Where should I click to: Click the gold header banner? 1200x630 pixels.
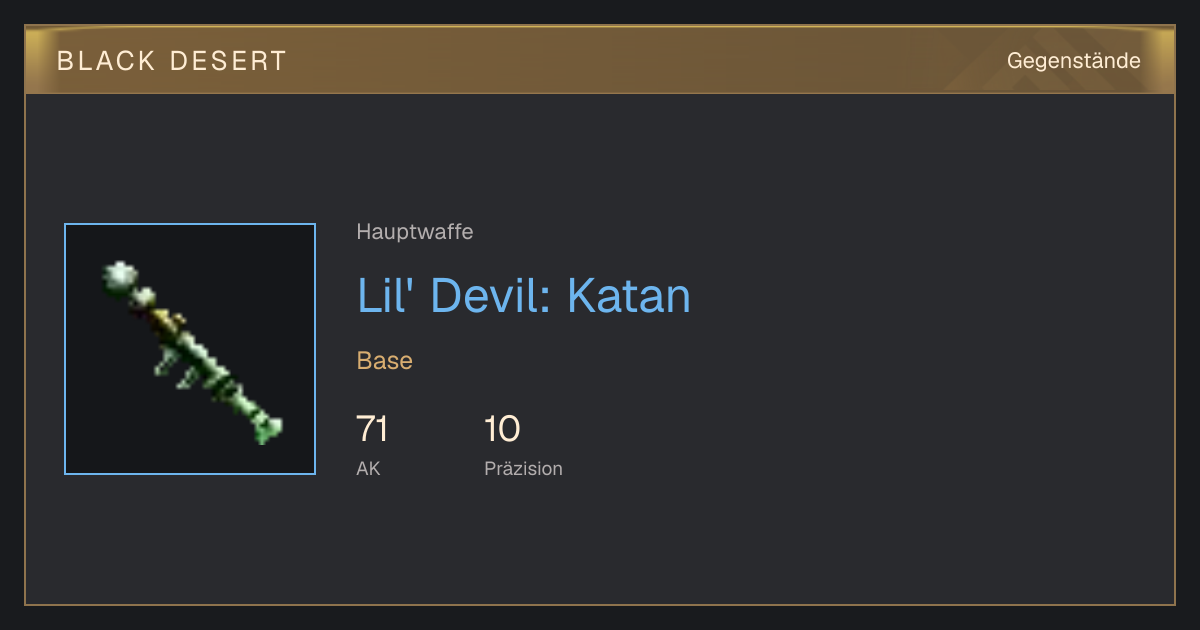click(600, 60)
